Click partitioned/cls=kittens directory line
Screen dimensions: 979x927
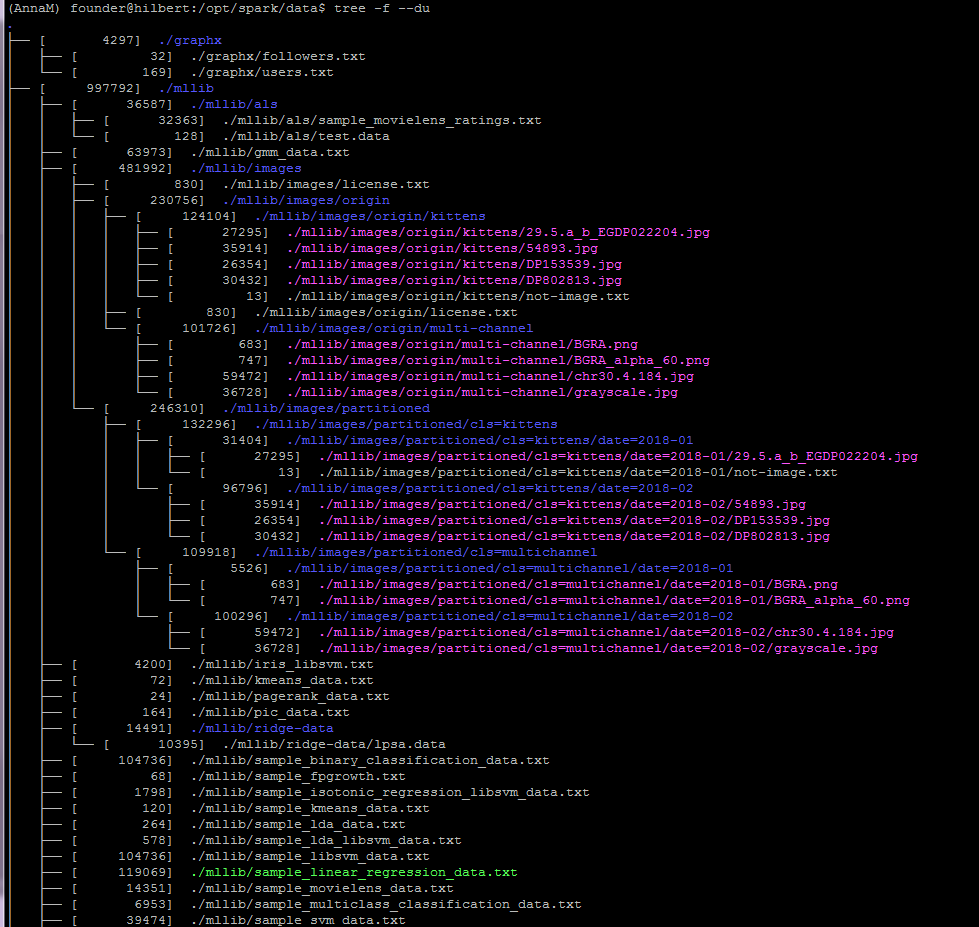click(406, 424)
